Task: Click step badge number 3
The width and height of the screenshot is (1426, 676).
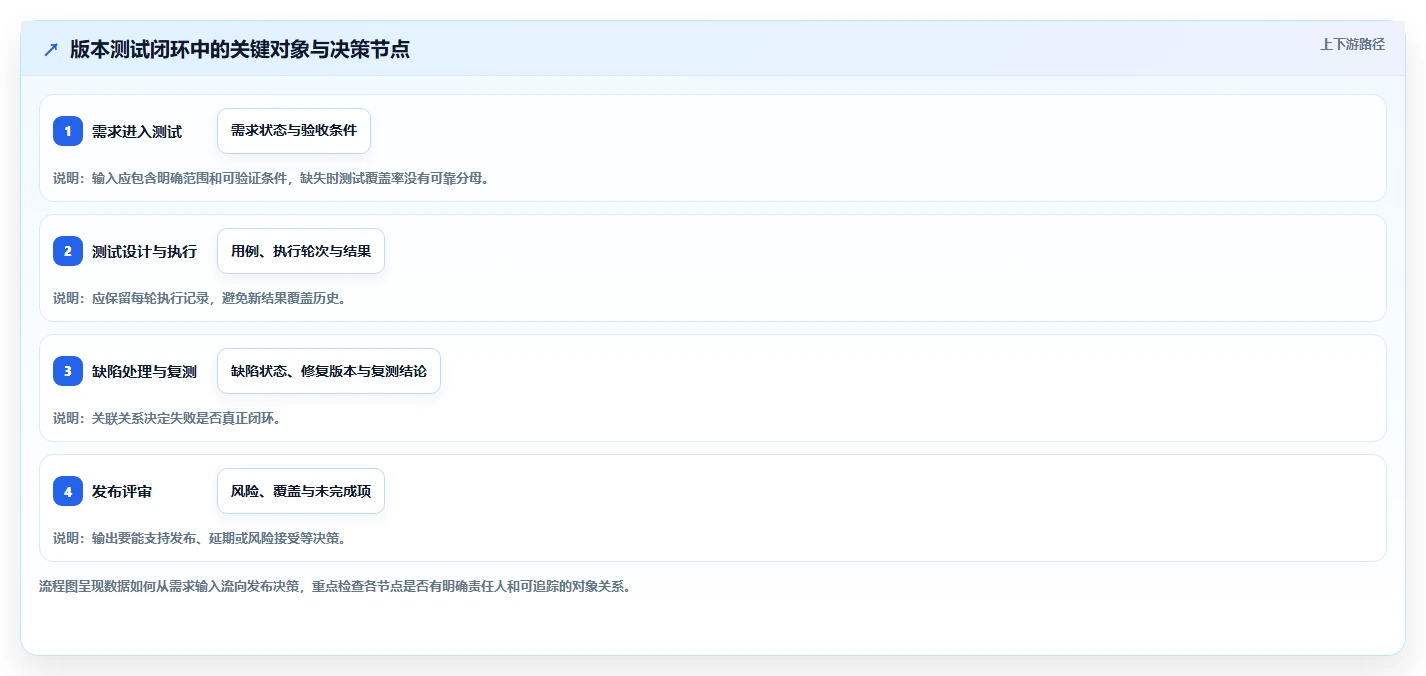Action: [x=68, y=371]
